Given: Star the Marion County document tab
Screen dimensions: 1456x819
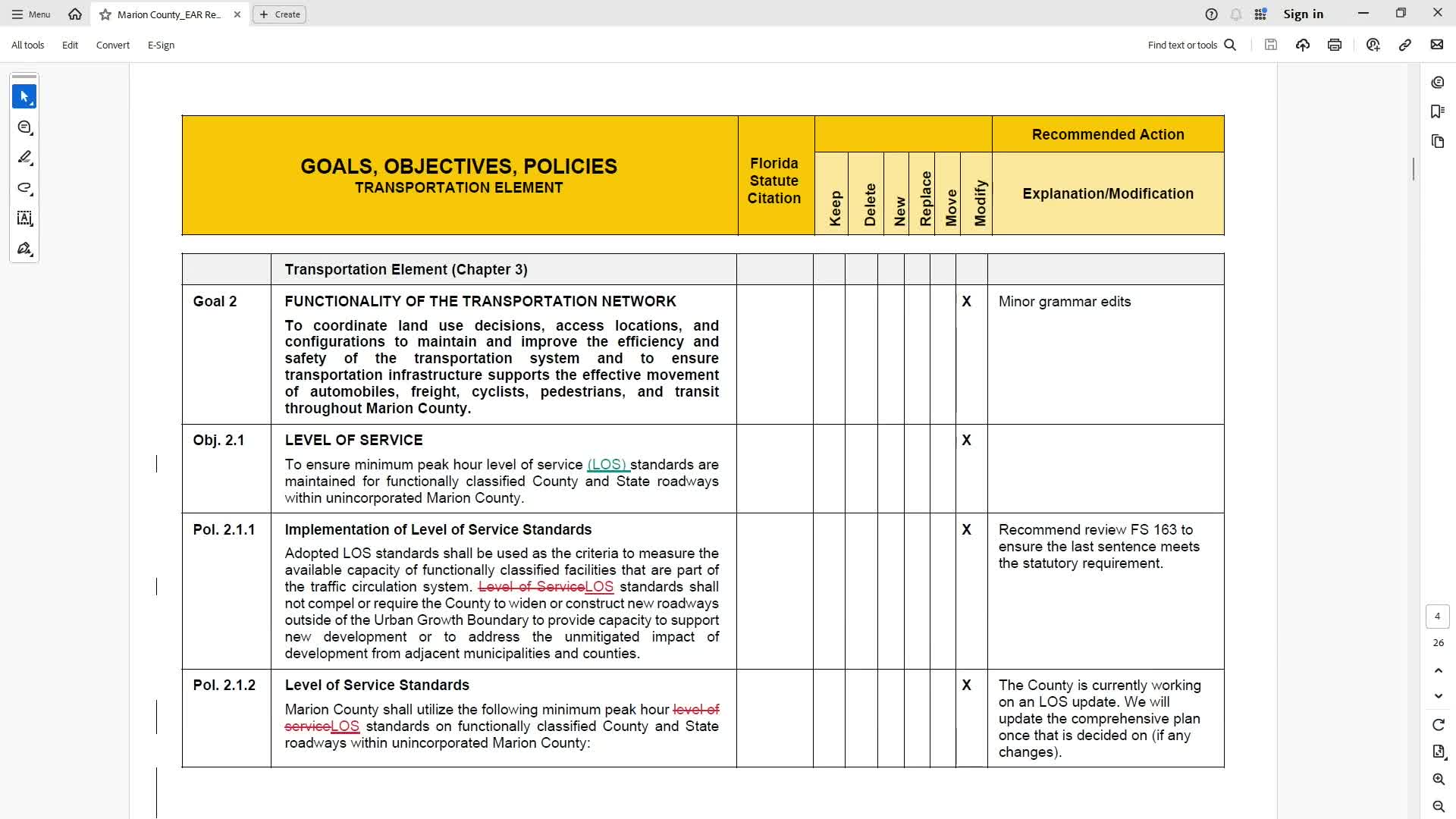Looking at the screenshot, I should (x=105, y=14).
